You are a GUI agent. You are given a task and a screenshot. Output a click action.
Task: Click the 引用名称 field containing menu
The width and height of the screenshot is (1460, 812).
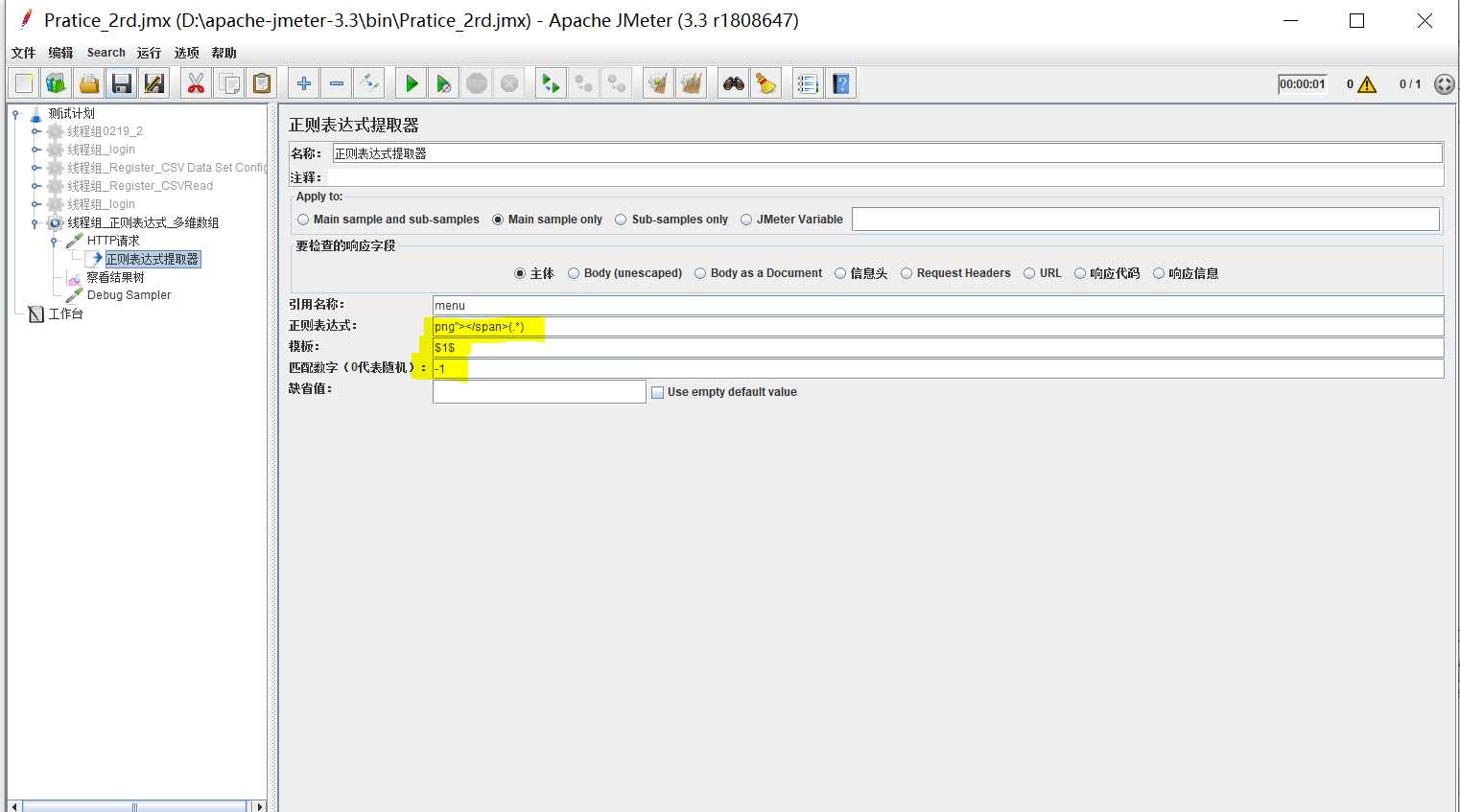937,306
